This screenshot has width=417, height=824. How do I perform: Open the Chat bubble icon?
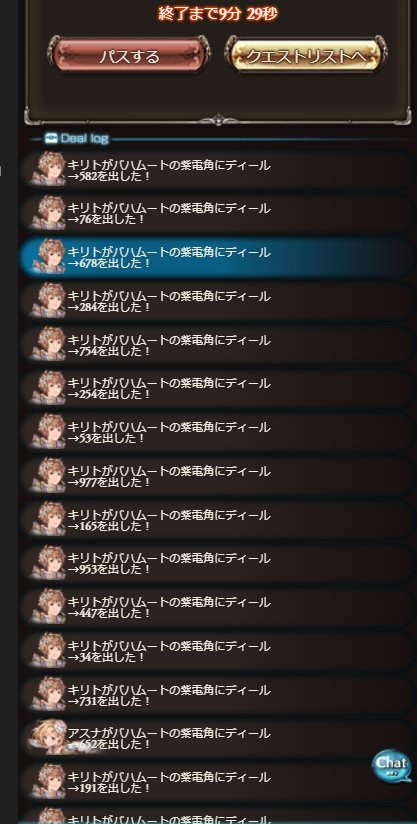pyautogui.click(x=391, y=766)
